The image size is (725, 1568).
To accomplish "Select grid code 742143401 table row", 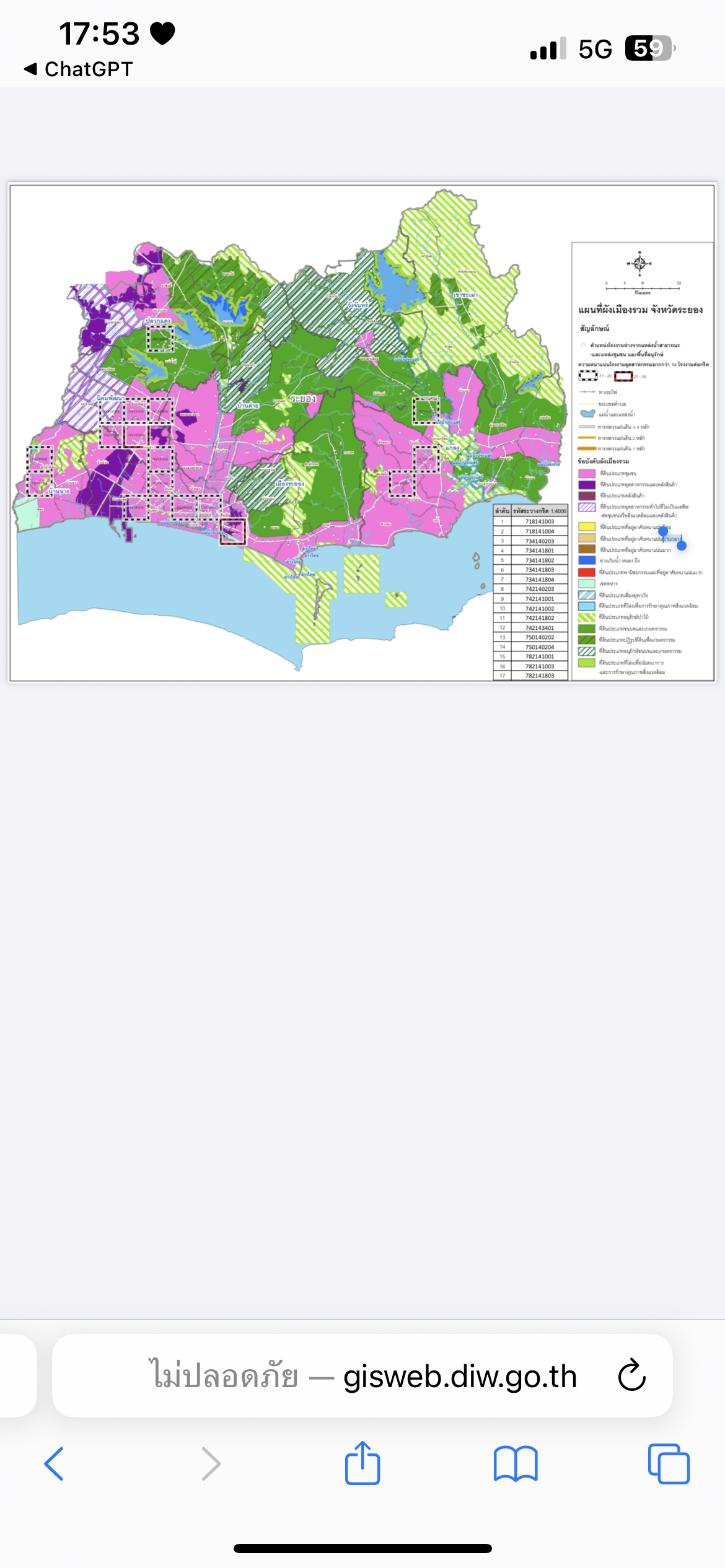I will tap(530, 628).
